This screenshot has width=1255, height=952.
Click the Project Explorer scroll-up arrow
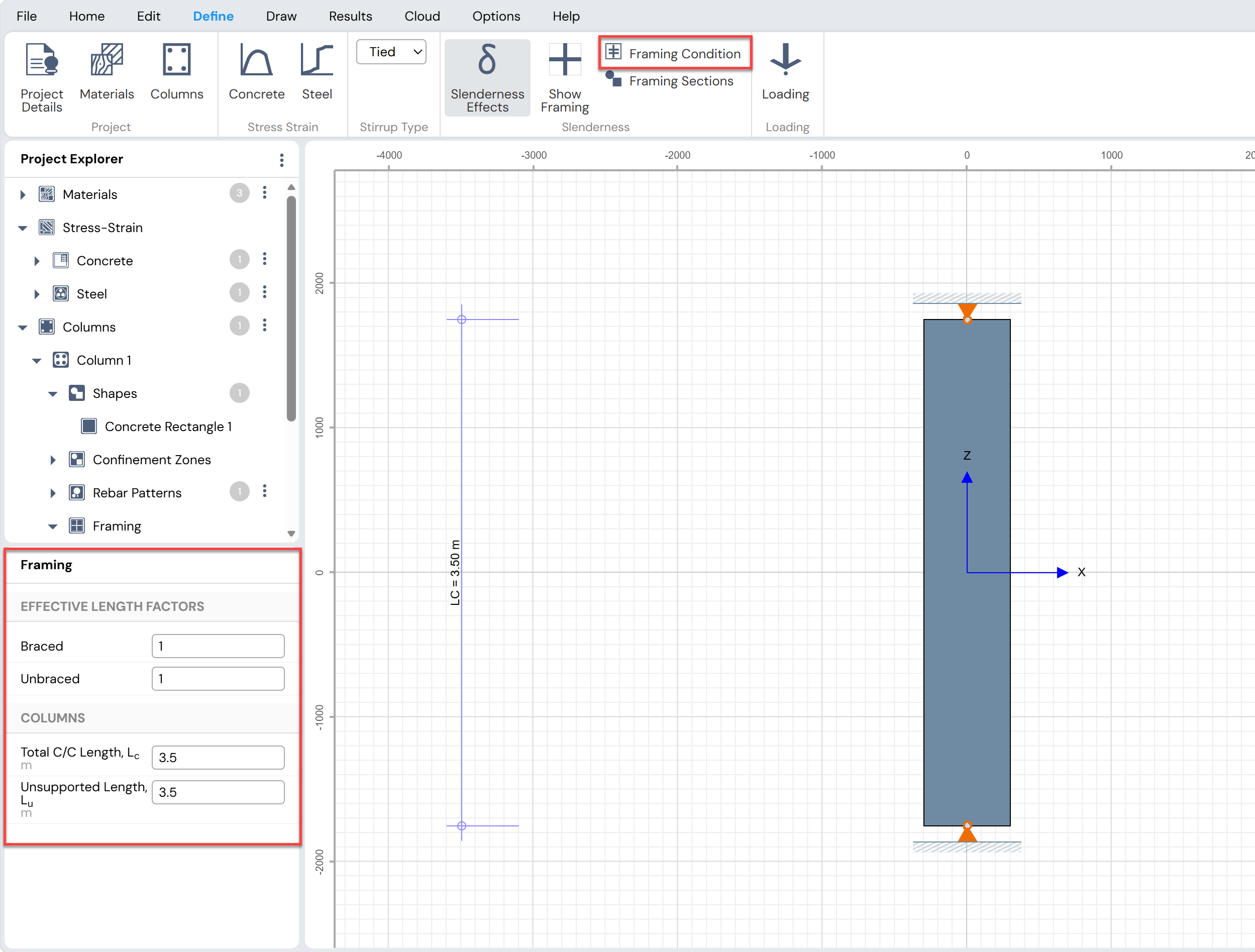pyautogui.click(x=291, y=187)
